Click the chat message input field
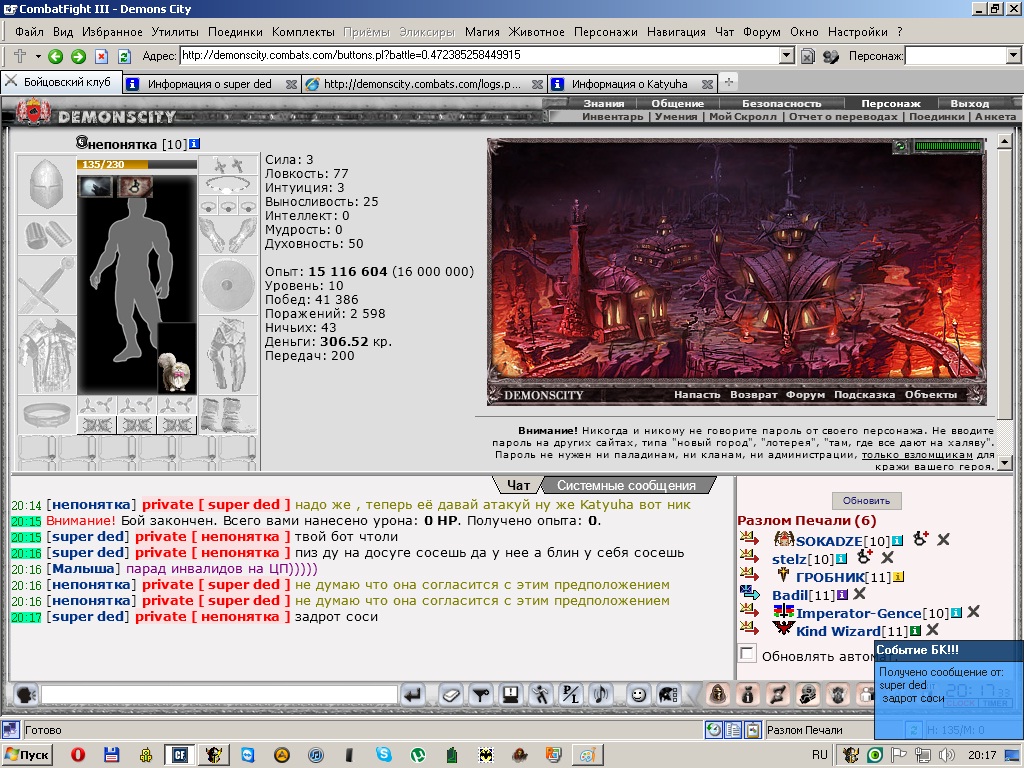Screen dimensions: 1024x768 pyautogui.click(x=219, y=694)
